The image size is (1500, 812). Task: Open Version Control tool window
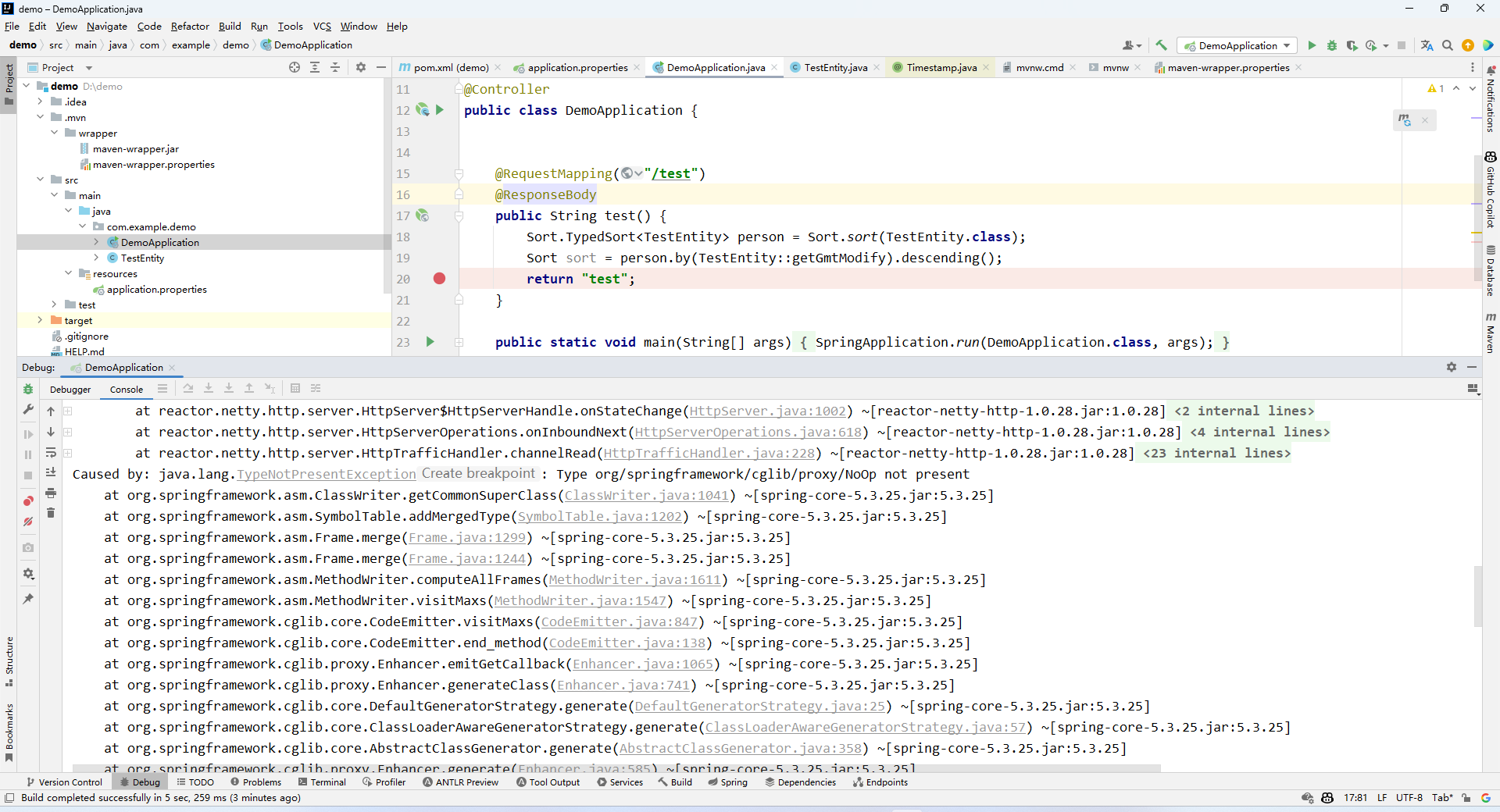click(x=64, y=782)
